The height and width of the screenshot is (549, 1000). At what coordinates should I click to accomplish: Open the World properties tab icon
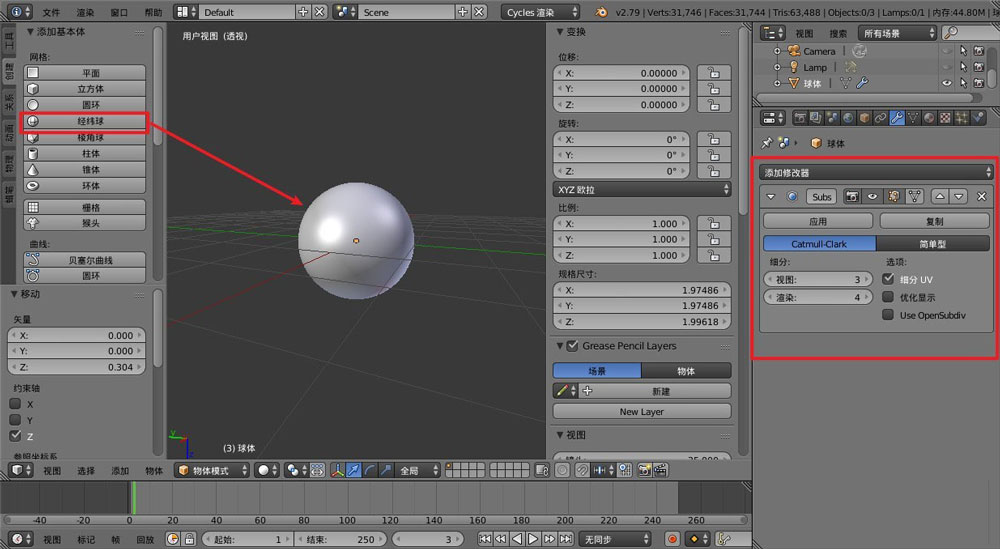[848, 118]
